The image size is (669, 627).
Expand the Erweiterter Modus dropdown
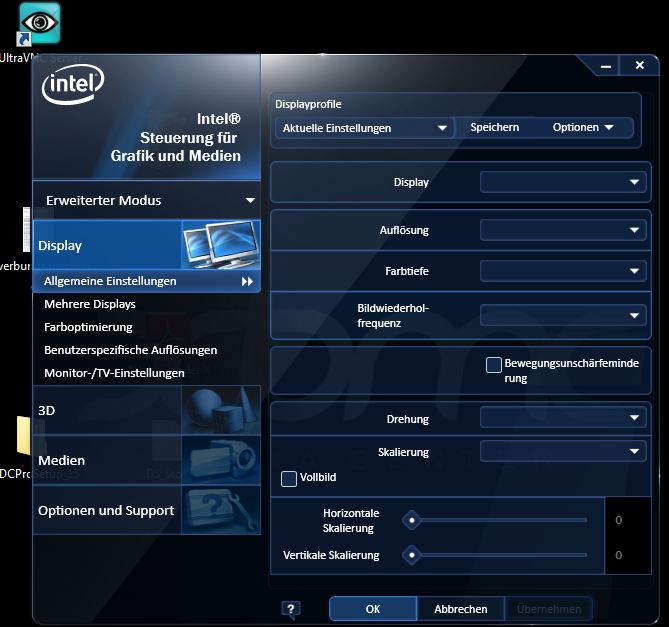point(146,200)
